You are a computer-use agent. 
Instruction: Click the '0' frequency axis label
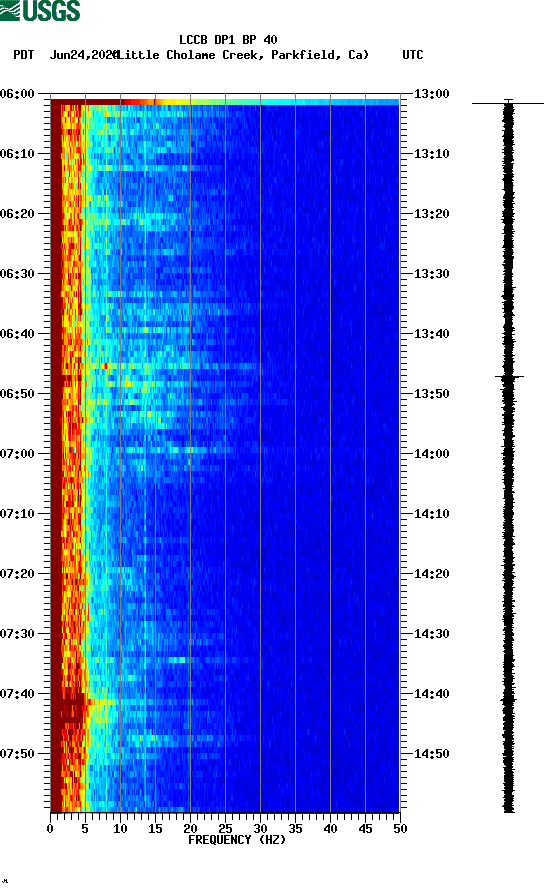click(50, 829)
